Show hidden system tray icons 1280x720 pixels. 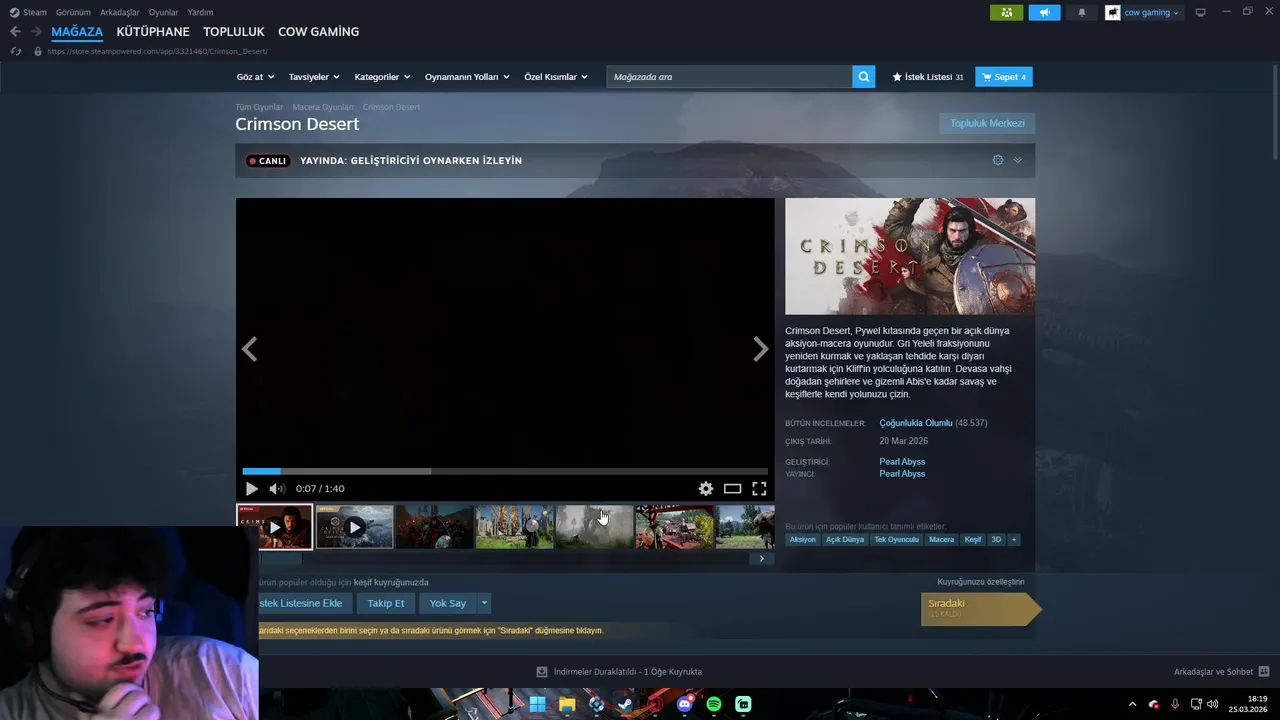click(x=1132, y=704)
